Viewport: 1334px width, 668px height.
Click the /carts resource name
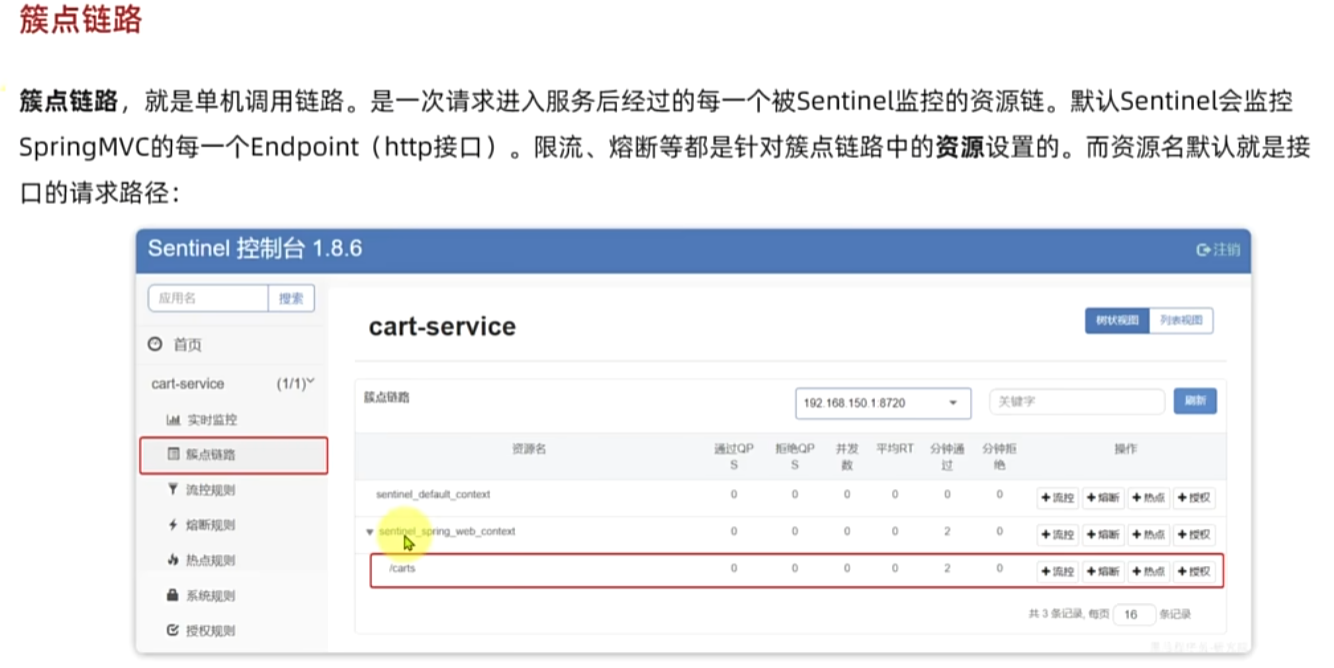click(x=402, y=568)
